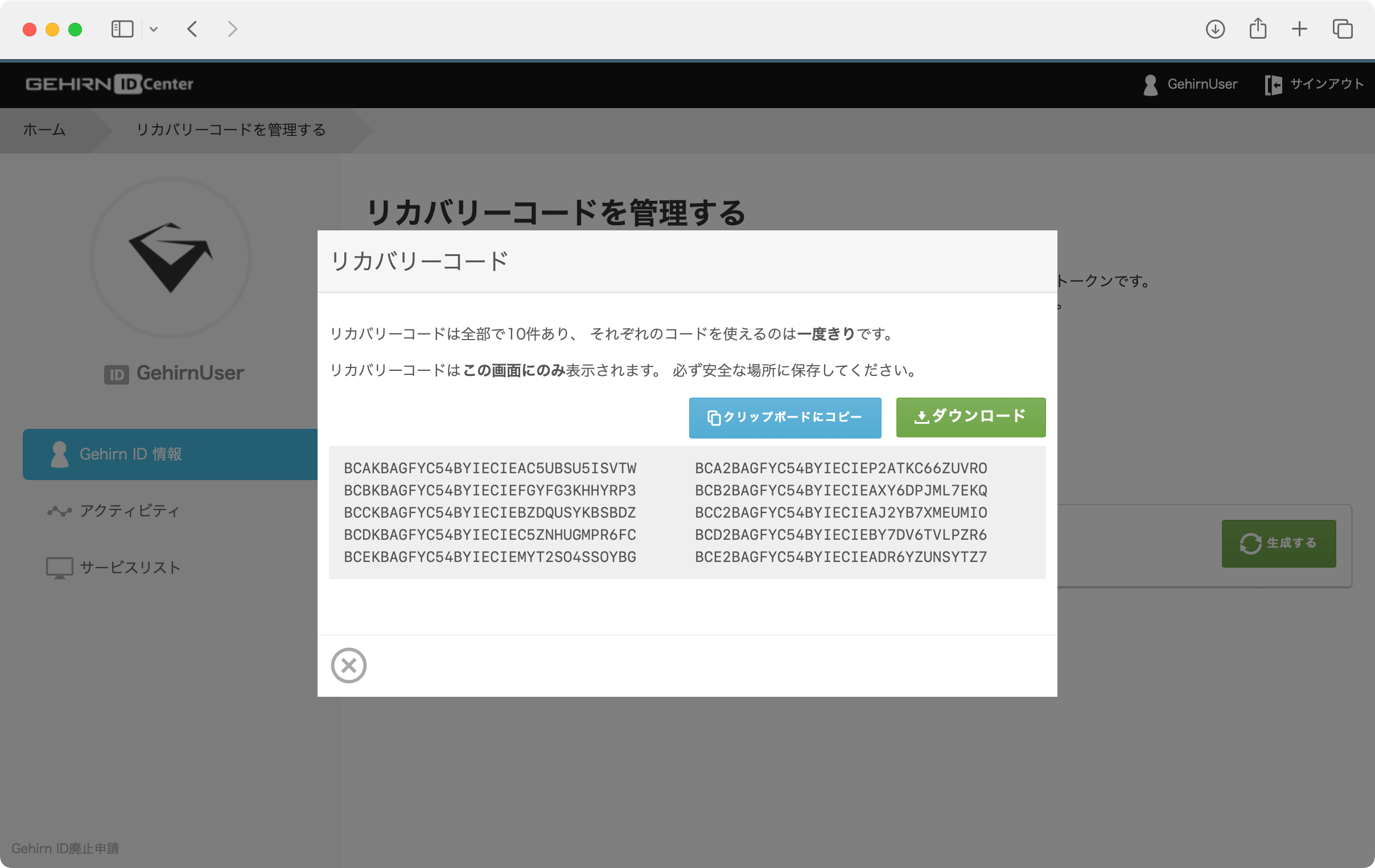Go to ホーム via the breadcrumb
Image resolution: width=1375 pixels, height=868 pixels.
point(44,130)
